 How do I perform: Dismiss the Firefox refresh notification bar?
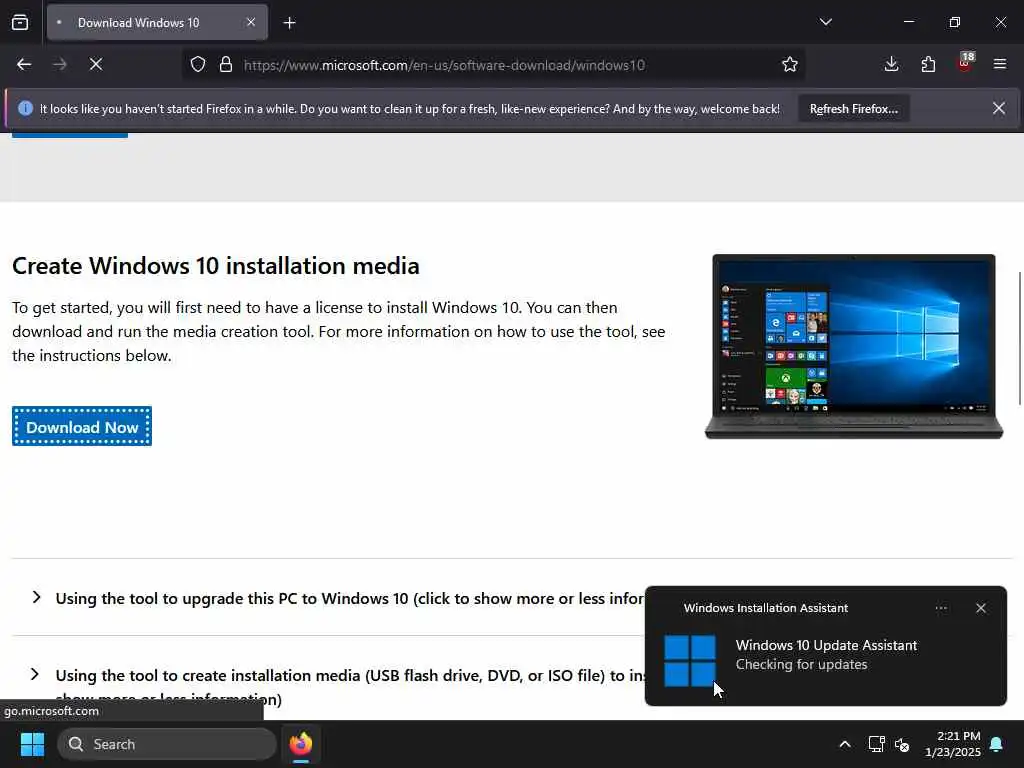click(x=999, y=108)
